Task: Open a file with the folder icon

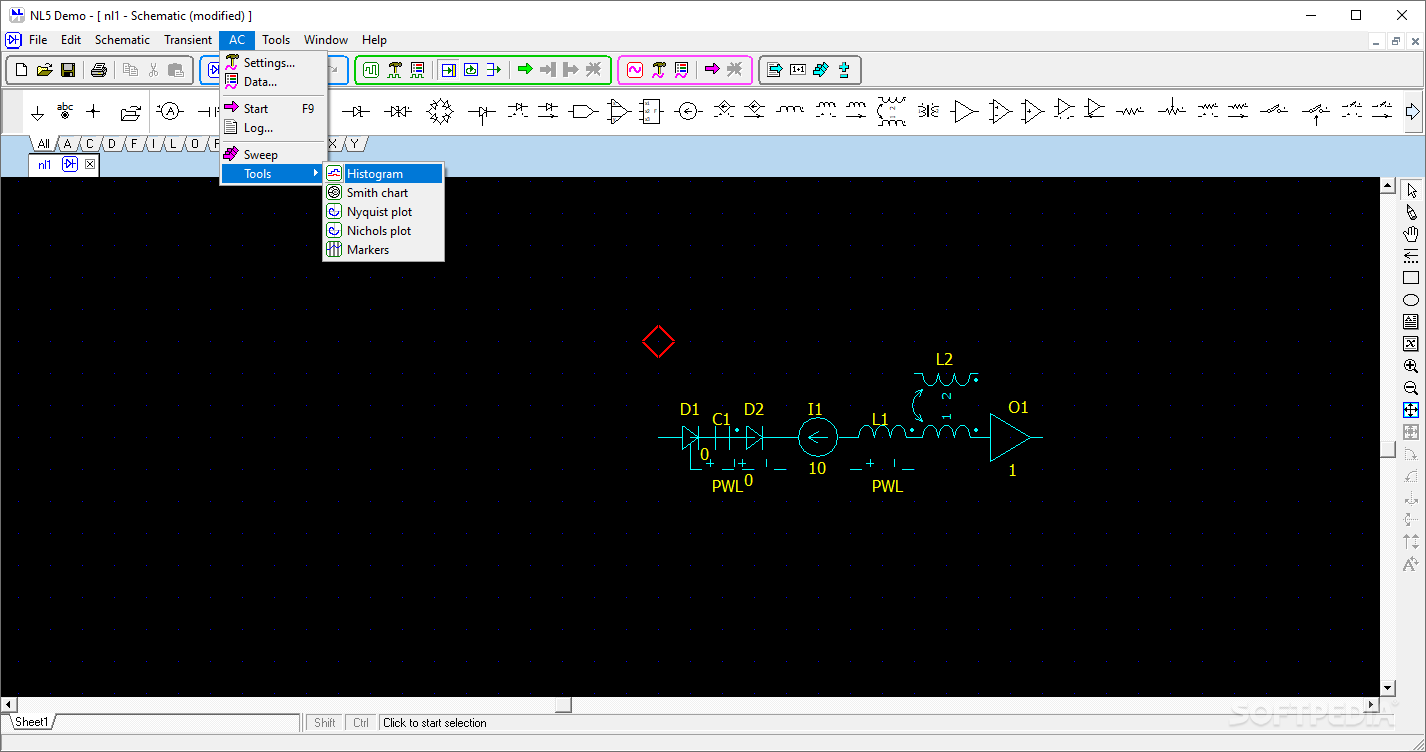Action: [45, 70]
